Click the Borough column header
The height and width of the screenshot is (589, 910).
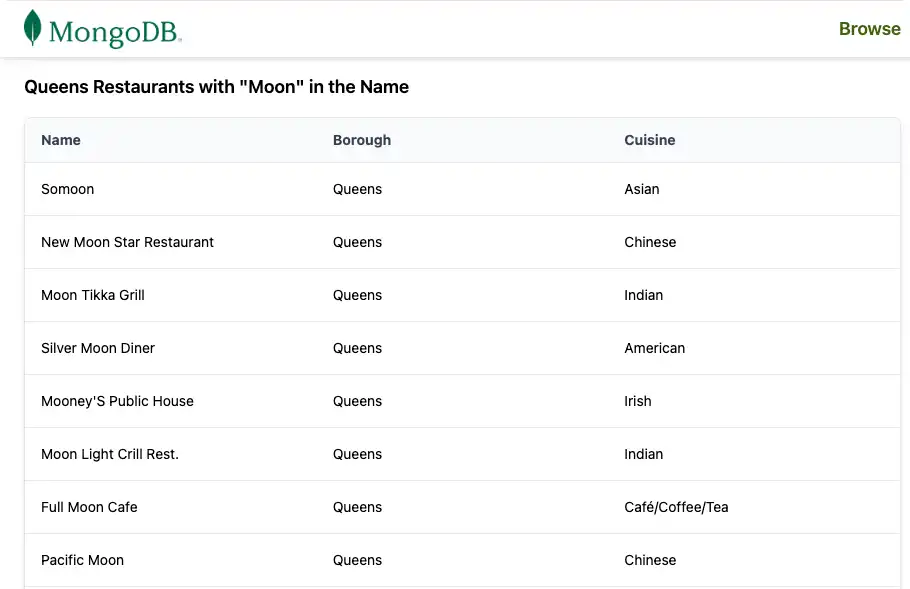click(362, 140)
